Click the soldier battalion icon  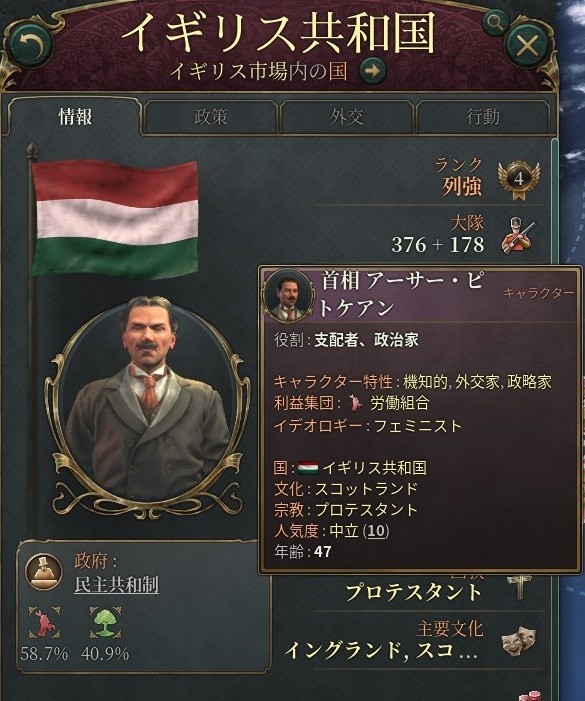click(517, 236)
